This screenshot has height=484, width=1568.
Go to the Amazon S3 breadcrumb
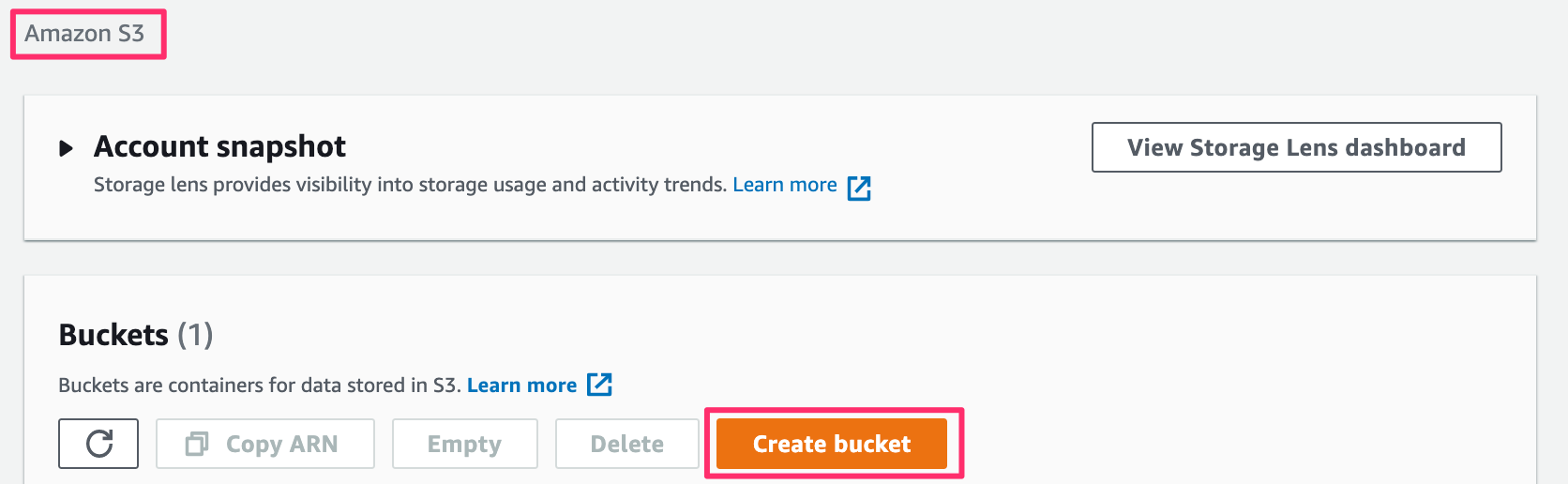(x=84, y=34)
